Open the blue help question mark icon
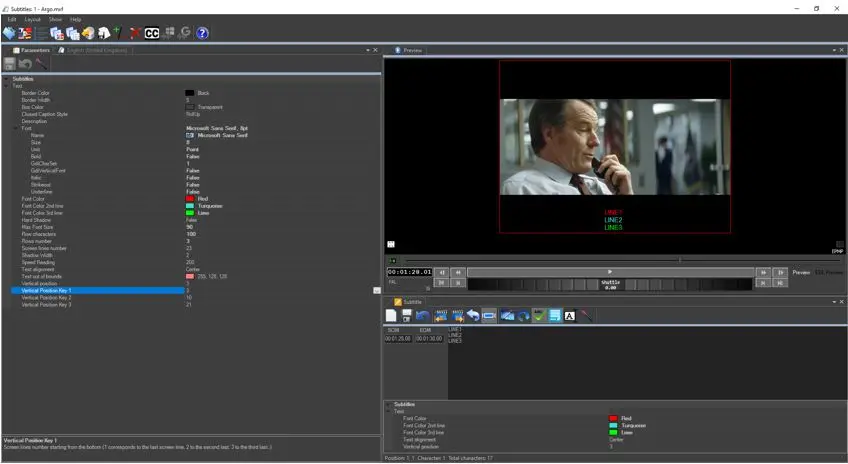This screenshot has width=848, height=464. (202, 33)
